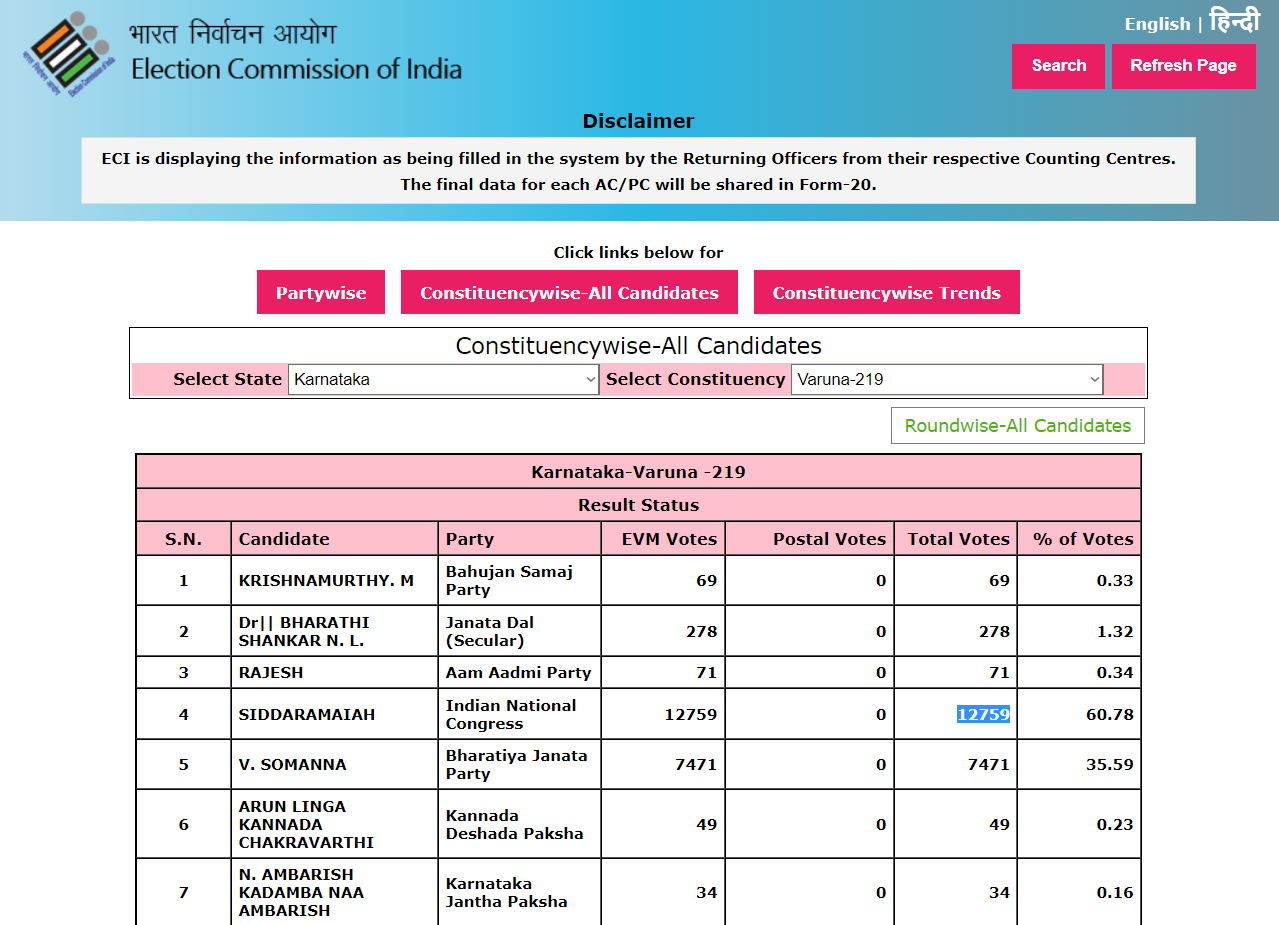Open the Partywise results
Viewport: 1279px width, 925px height.
point(321,293)
